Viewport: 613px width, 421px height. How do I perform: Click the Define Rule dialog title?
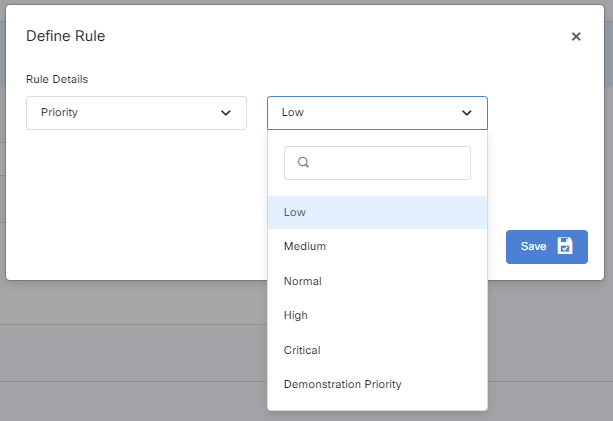click(65, 36)
